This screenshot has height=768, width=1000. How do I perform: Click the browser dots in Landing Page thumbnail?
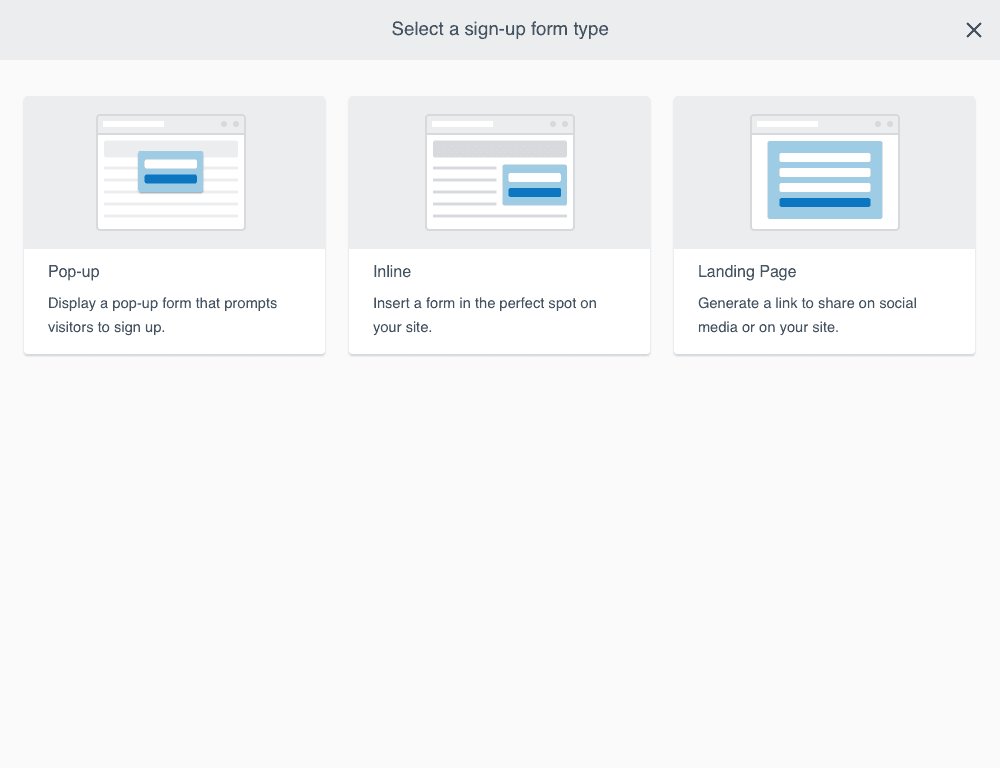click(882, 123)
